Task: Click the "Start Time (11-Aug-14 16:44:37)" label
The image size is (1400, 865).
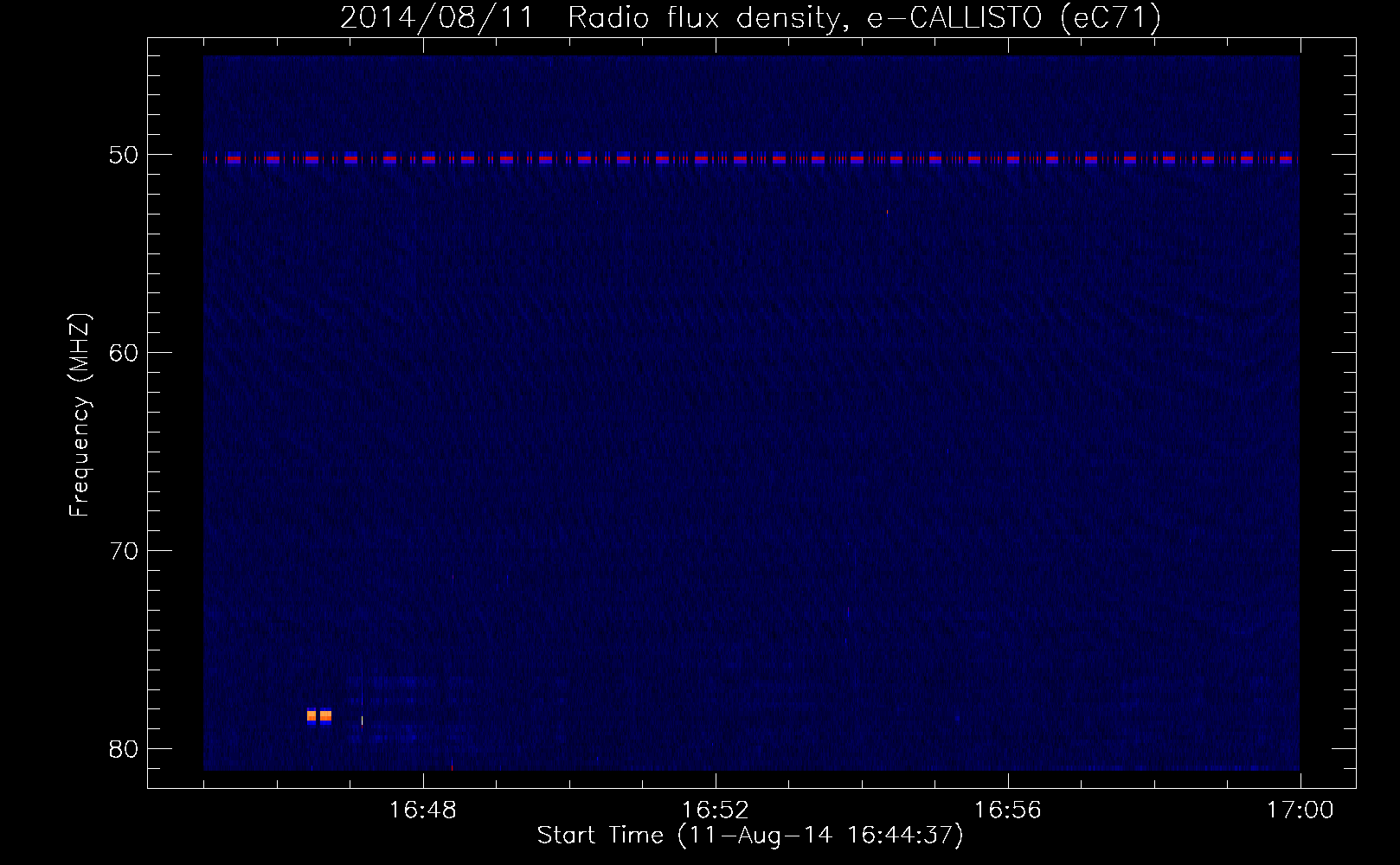Action: [x=749, y=836]
